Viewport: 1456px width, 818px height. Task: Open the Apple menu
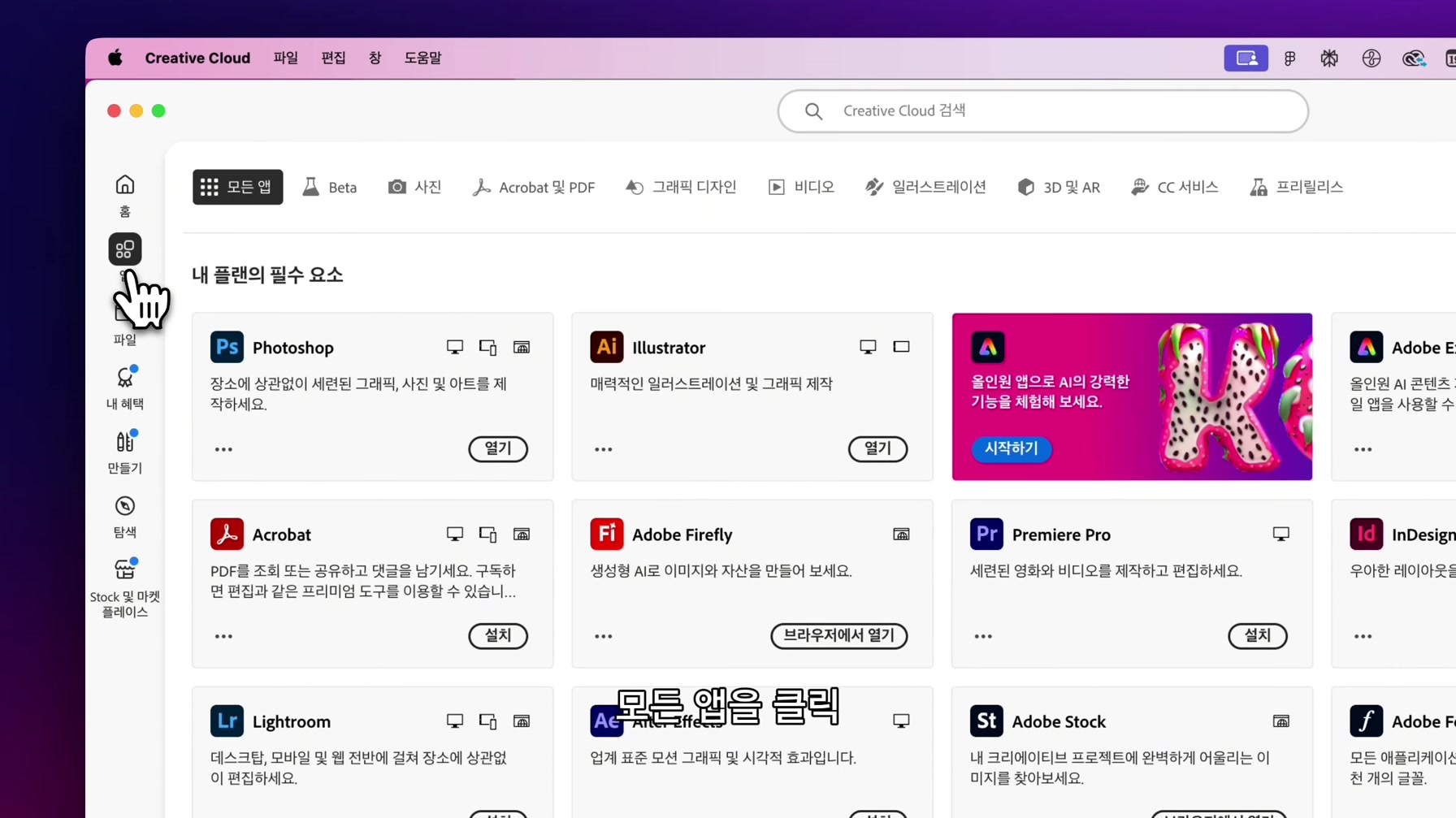pyautogui.click(x=115, y=58)
